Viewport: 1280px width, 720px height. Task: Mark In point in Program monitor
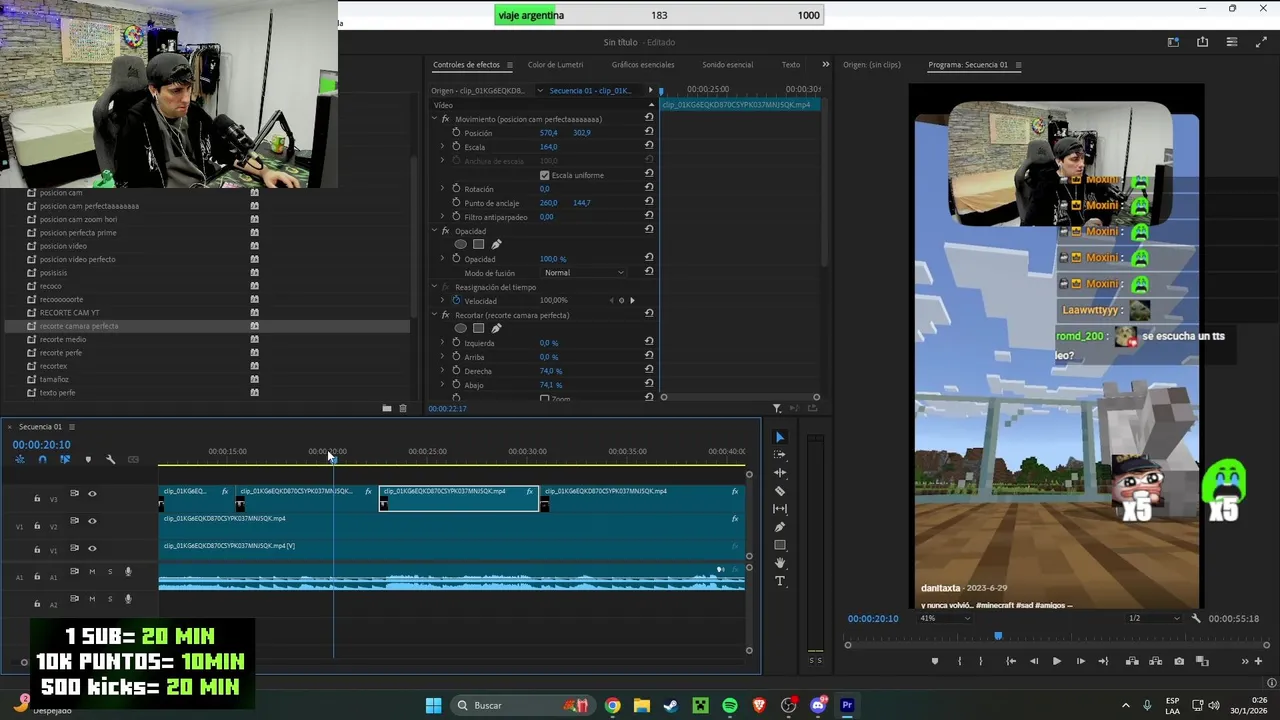960,661
